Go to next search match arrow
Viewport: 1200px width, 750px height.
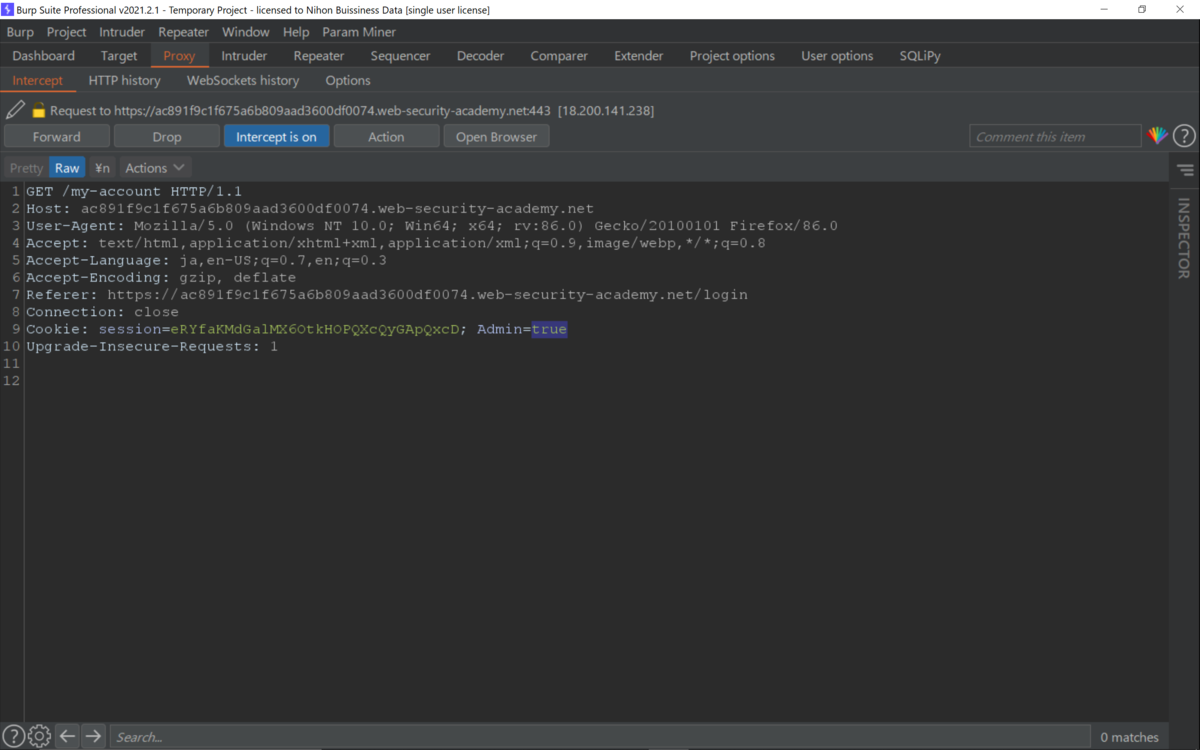[x=93, y=736]
